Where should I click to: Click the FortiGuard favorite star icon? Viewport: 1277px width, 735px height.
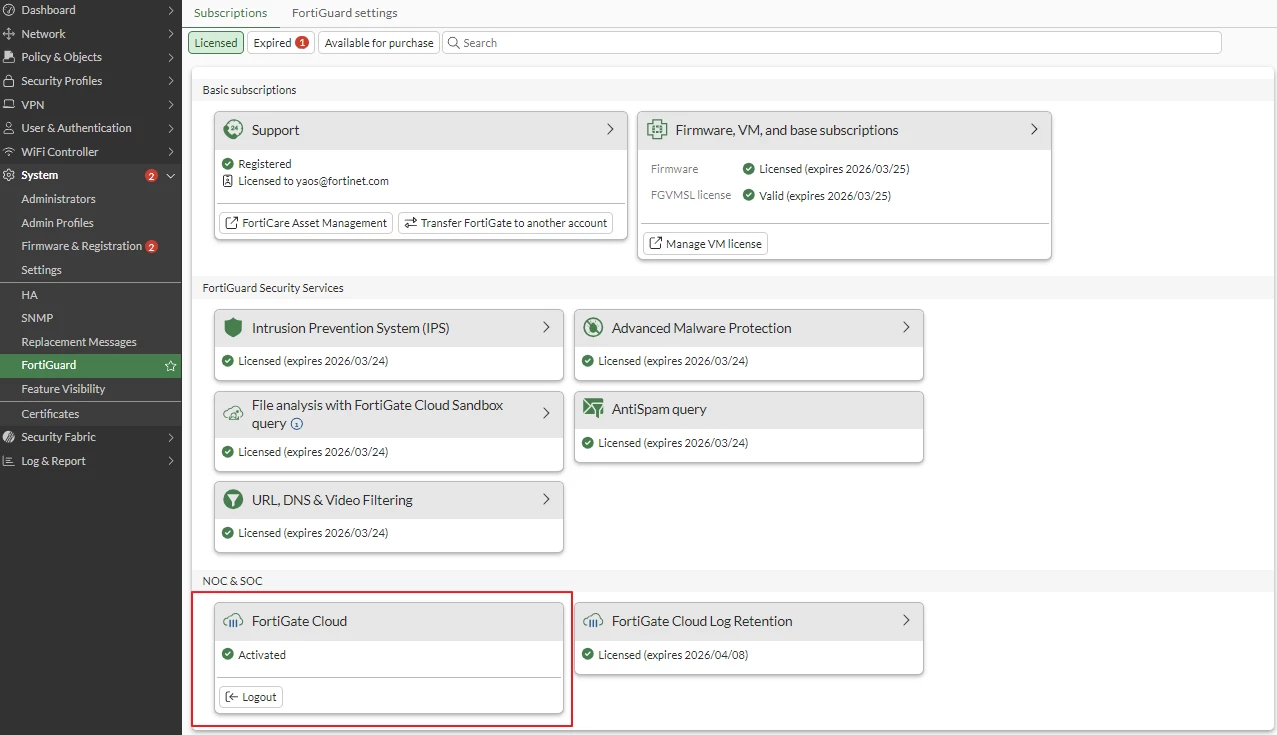[171, 366]
